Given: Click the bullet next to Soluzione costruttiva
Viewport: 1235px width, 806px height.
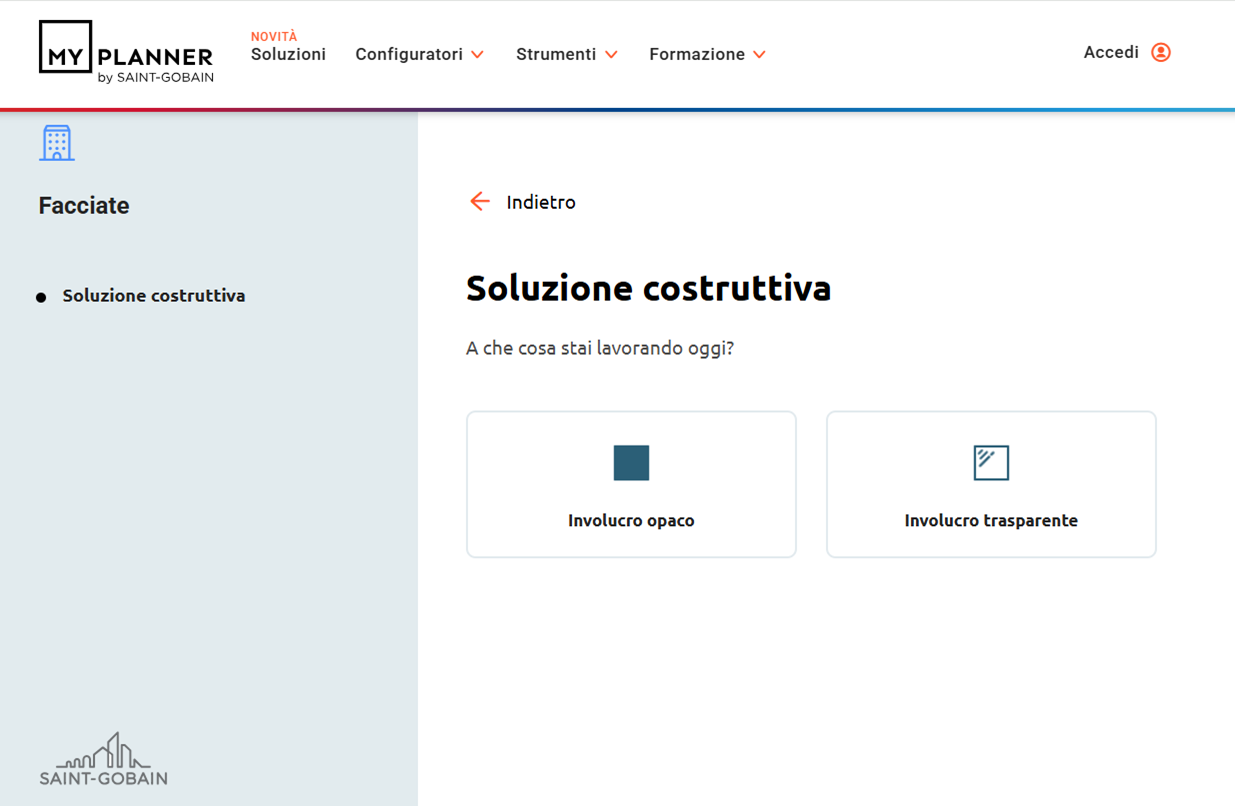Looking at the screenshot, I should point(41,297).
